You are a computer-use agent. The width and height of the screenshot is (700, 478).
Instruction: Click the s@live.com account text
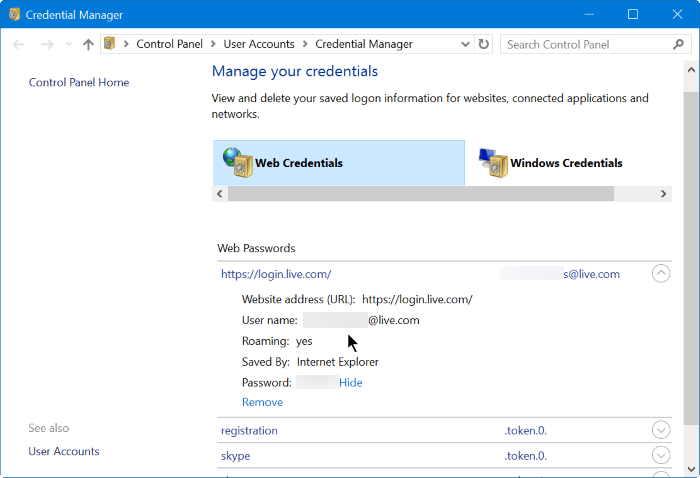pos(591,274)
